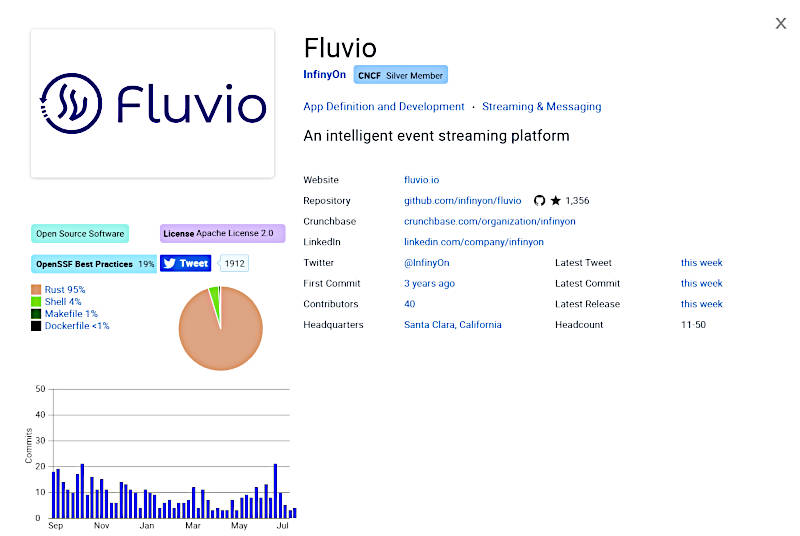Image resolution: width=800 pixels, height=536 pixels.
Task: Click the Makefile 1% language link
Action: click(x=71, y=314)
